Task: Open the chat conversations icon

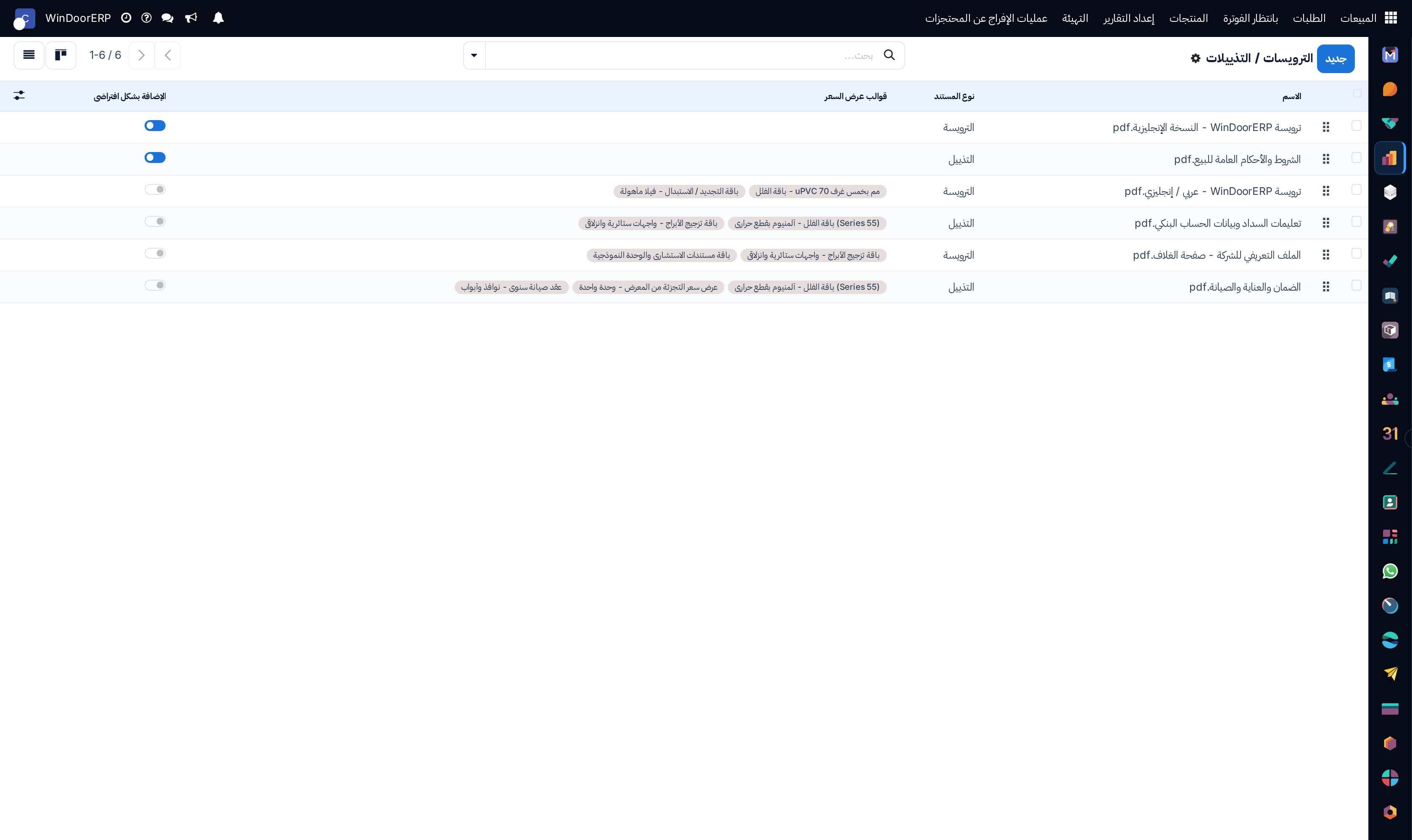Action: [x=167, y=18]
